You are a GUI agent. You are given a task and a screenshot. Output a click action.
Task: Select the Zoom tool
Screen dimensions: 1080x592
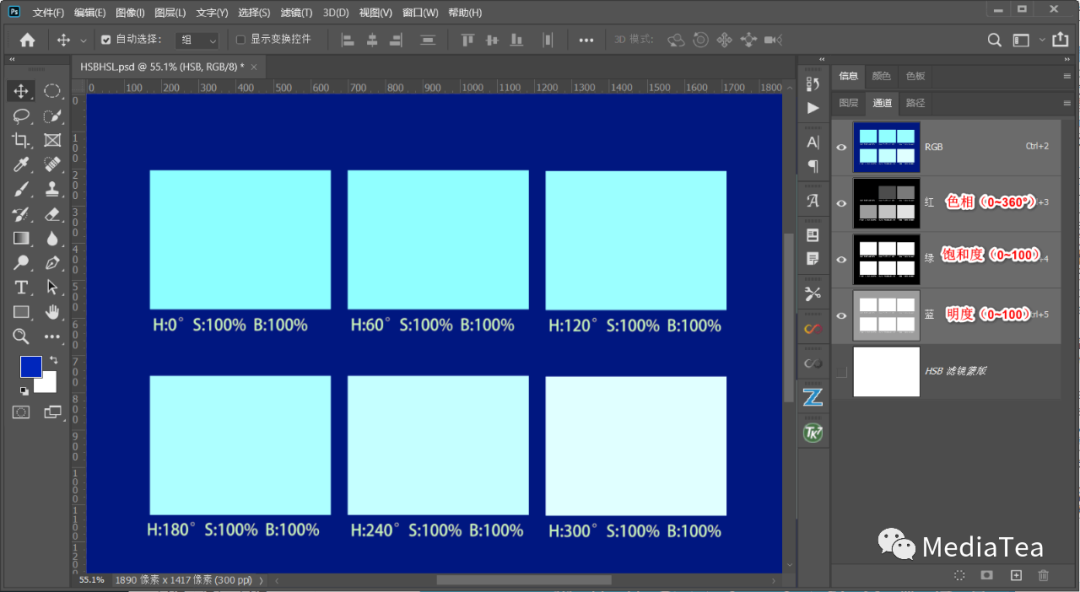(21, 336)
